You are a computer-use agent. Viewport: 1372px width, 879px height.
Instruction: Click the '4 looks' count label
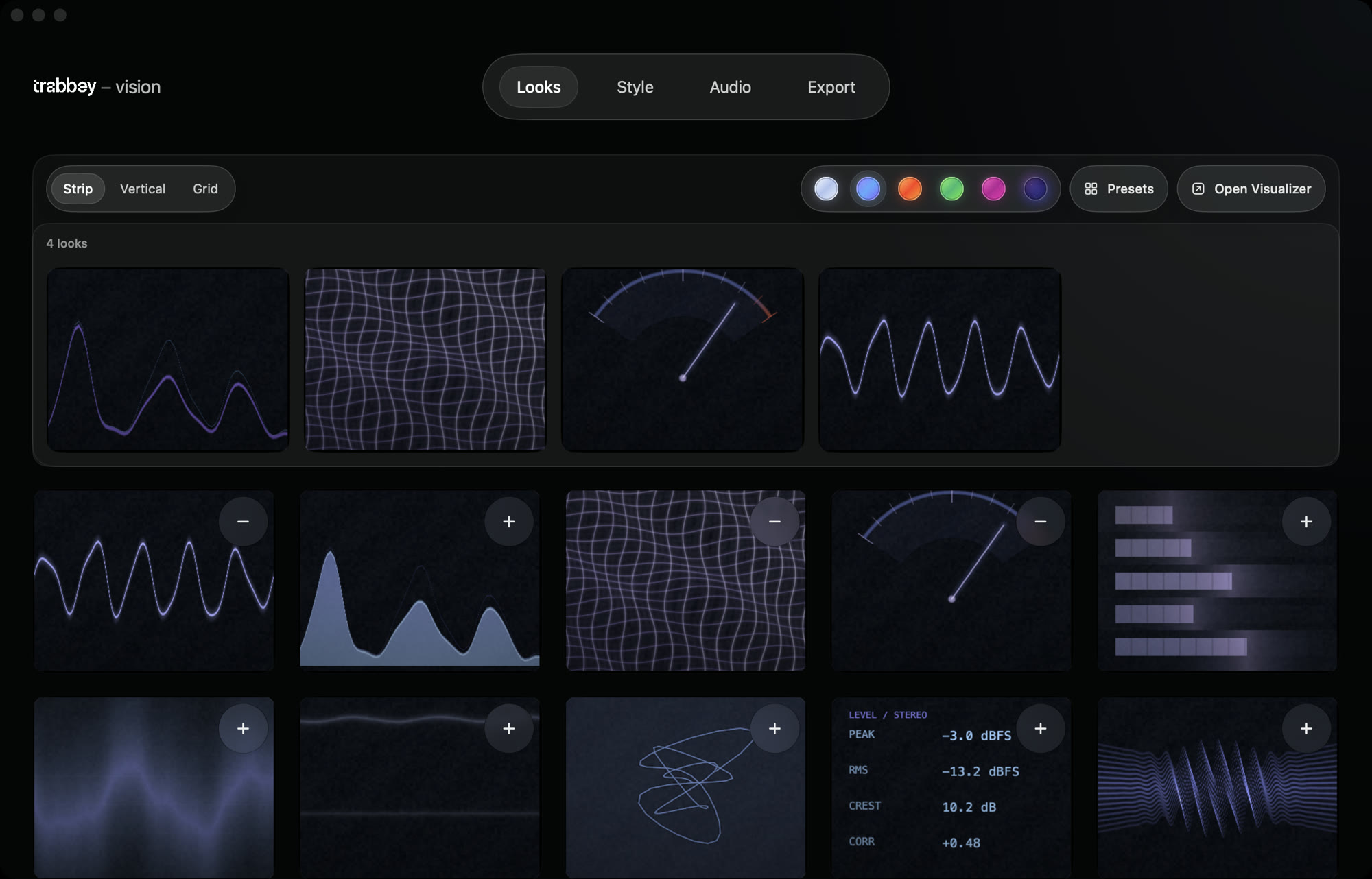coord(67,243)
